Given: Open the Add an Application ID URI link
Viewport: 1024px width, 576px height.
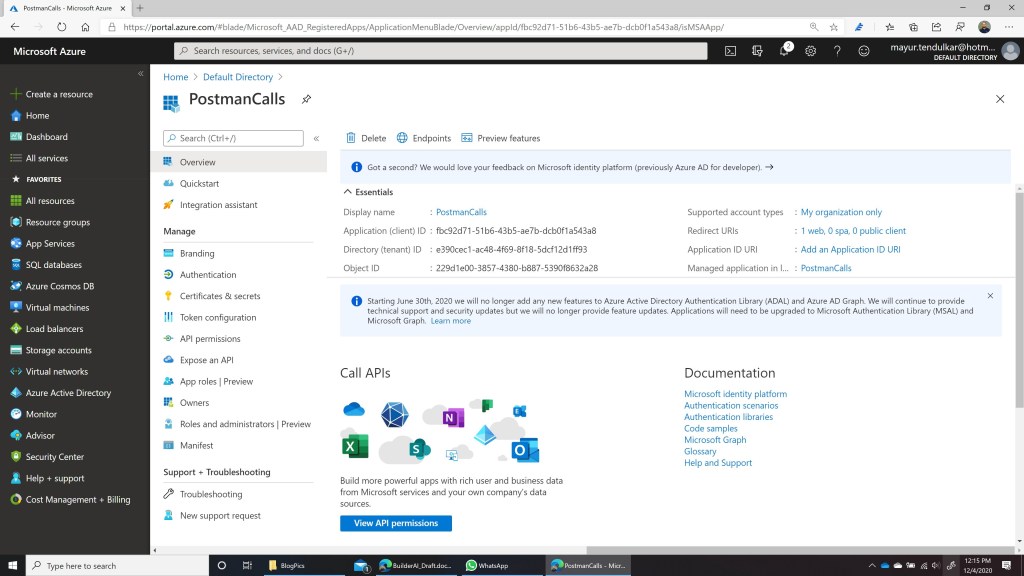Looking at the screenshot, I should pyautogui.click(x=850, y=250).
